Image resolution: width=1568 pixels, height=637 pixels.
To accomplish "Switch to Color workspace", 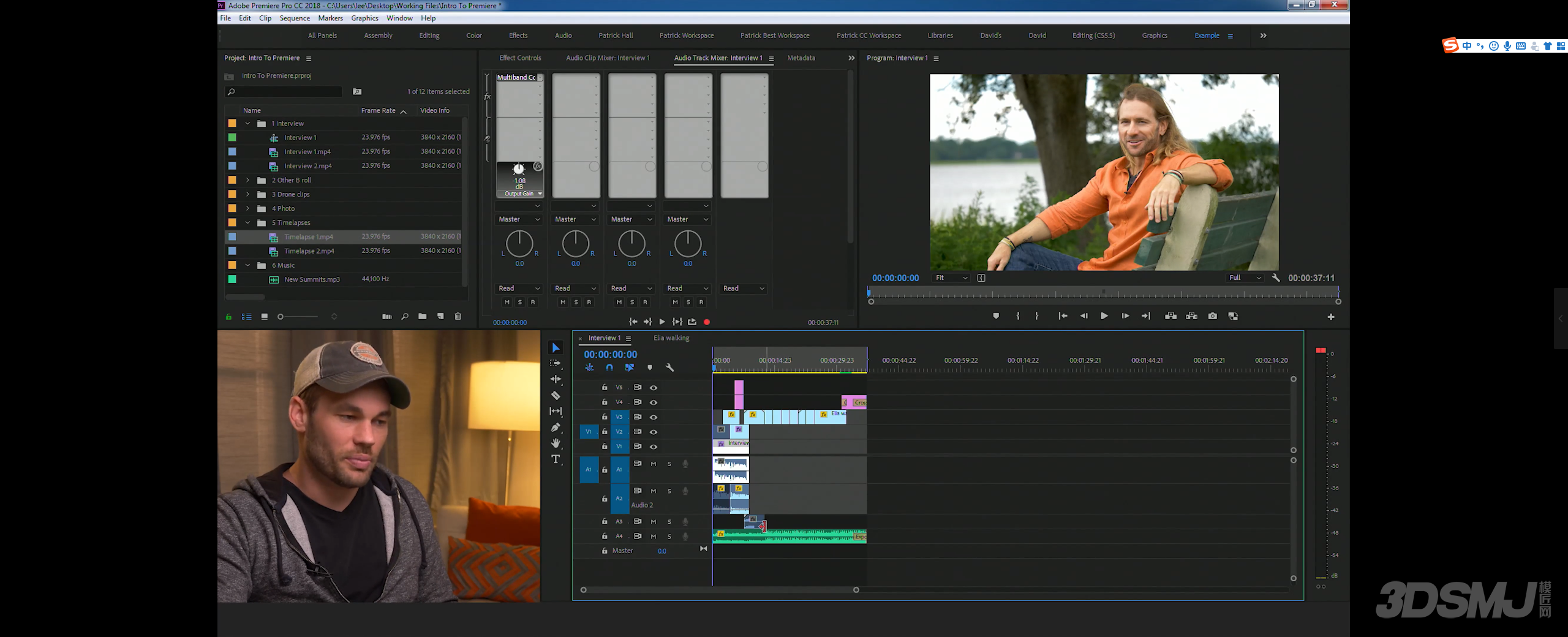I will (473, 36).
